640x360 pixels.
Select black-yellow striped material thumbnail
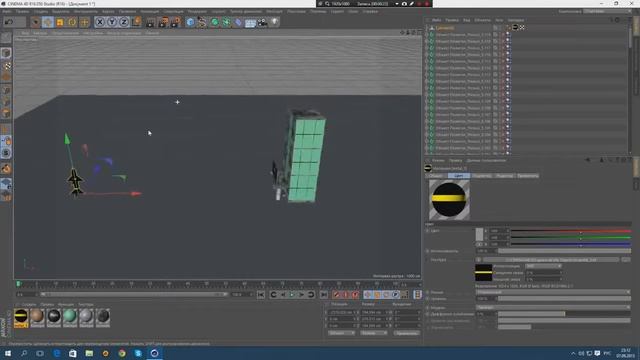click(x=21, y=318)
